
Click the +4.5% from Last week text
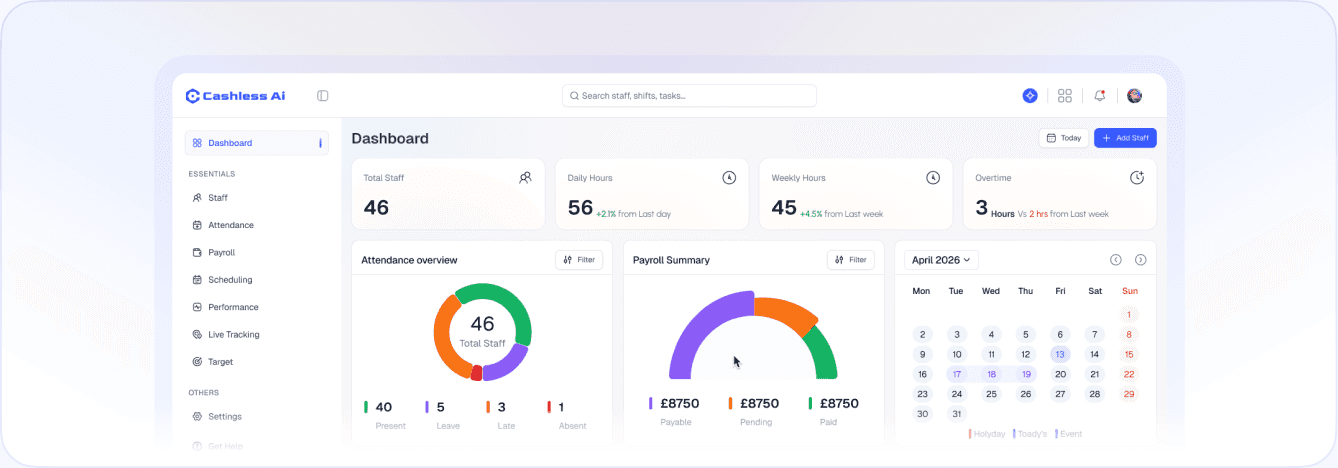[x=841, y=214]
